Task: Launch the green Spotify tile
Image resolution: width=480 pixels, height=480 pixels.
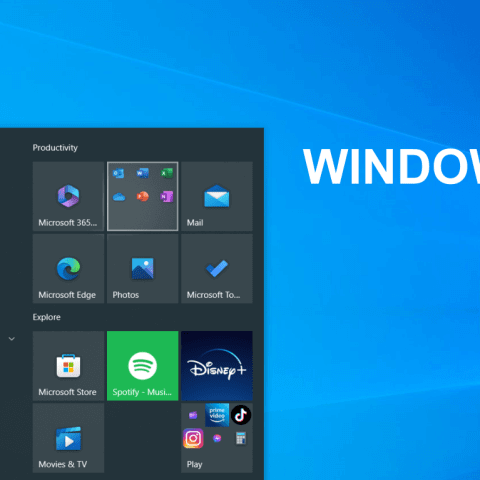Action: 143,366
